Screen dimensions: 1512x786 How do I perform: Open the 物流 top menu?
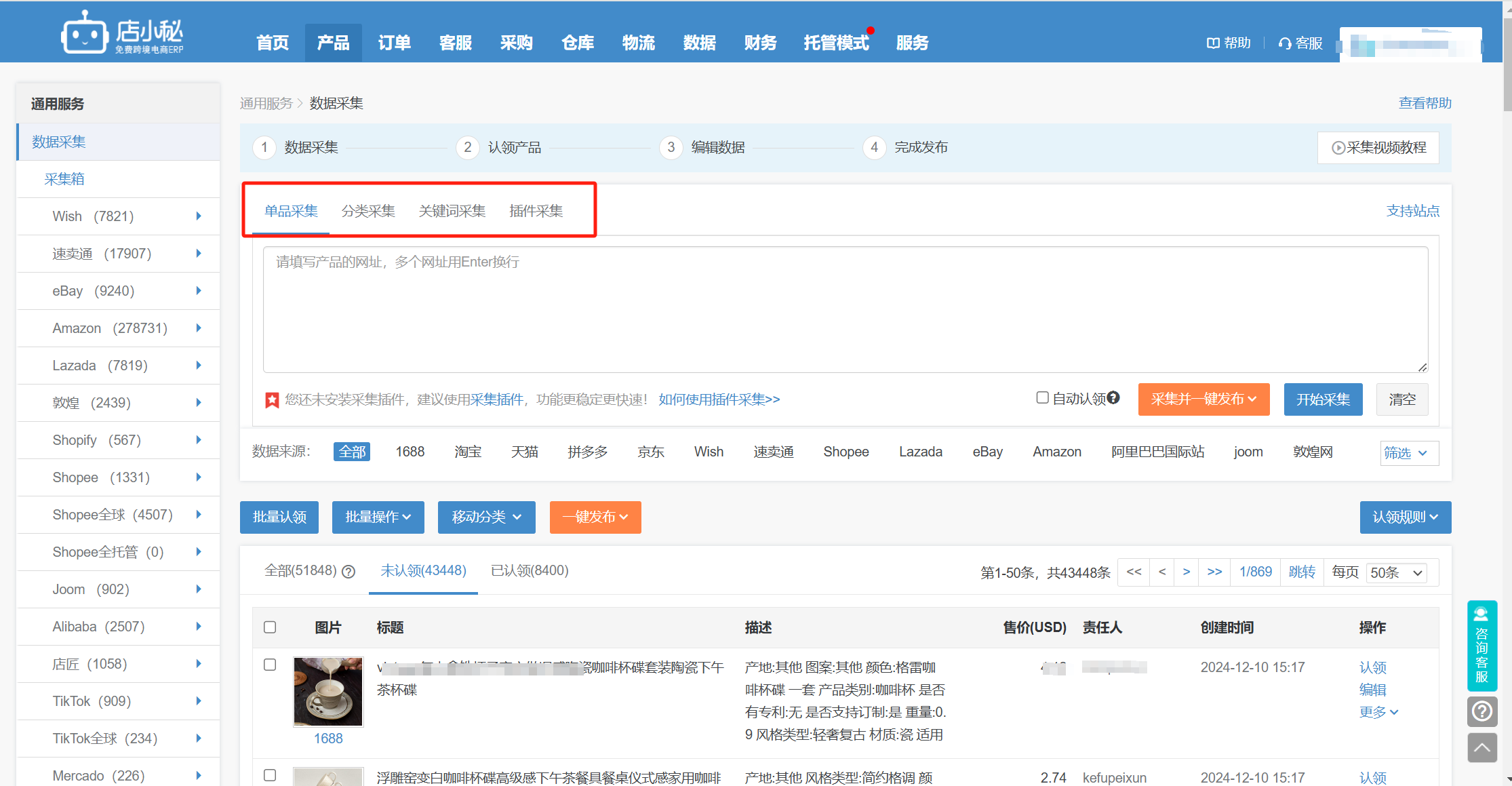tap(639, 43)
